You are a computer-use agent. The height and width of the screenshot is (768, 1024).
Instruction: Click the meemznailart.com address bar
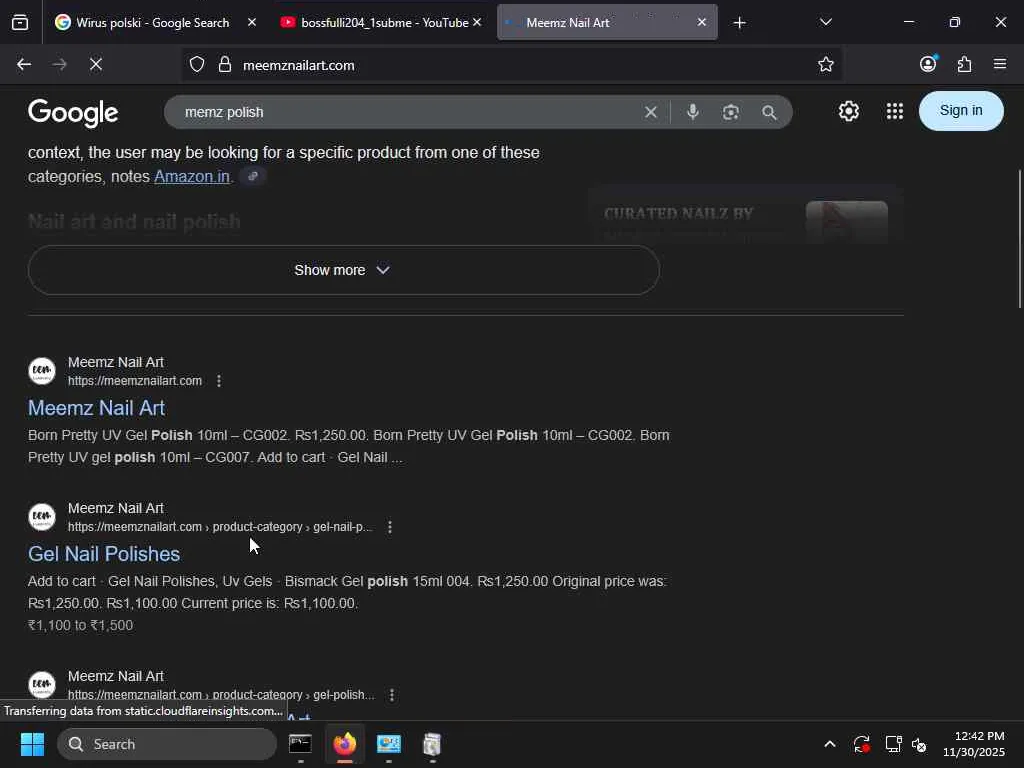coord(511,65)
